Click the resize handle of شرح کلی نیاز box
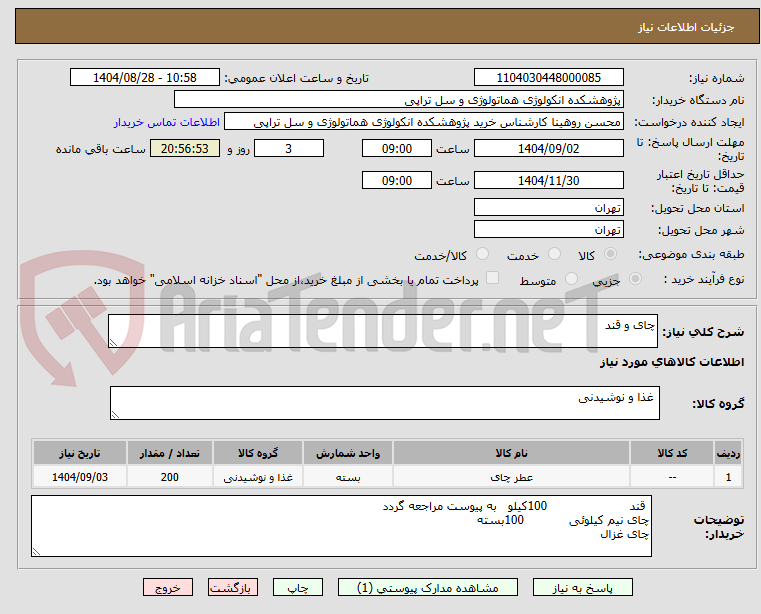The height and width of the screenshot is (614, 761). click(114, 343)
